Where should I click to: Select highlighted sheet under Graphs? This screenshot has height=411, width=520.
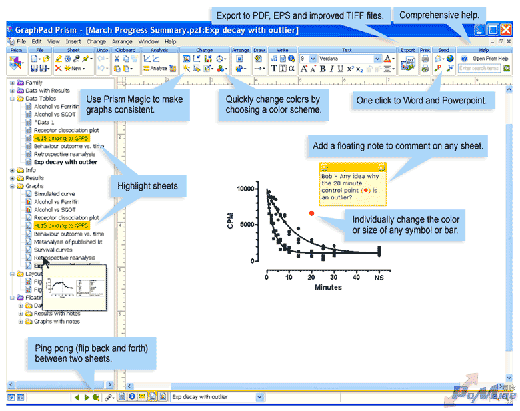[61, 226]
